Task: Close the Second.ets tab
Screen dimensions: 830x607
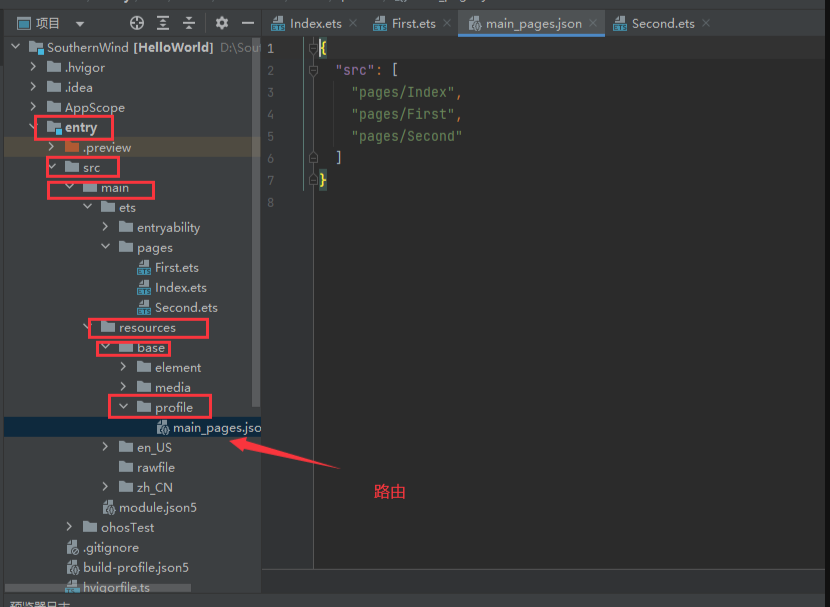Action: click(706, 23)
